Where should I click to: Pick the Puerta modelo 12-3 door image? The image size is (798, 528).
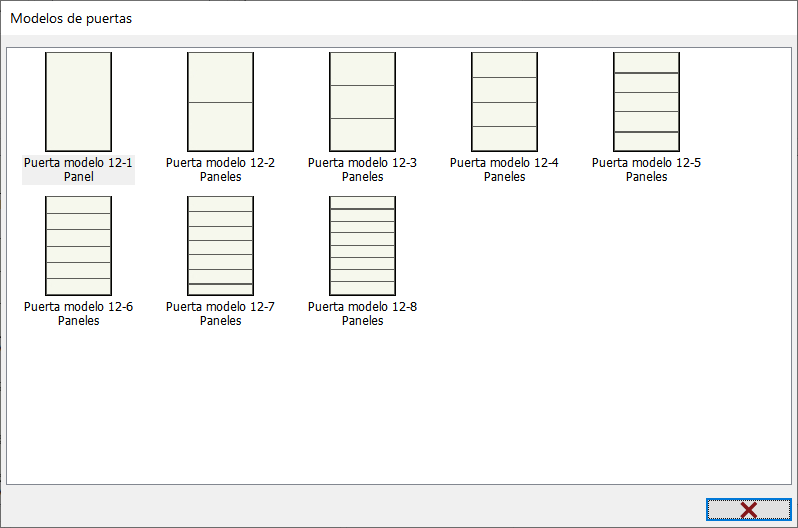coord(362,102)
